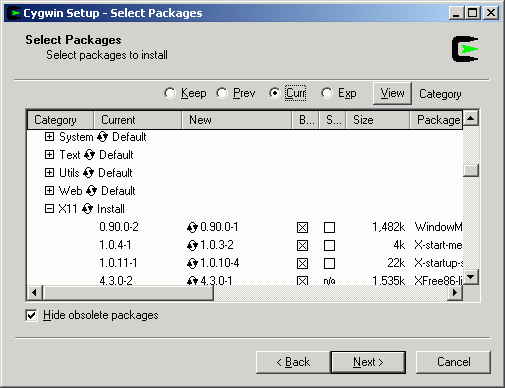Cycle the new version 1.0.10-4 icon
505x388 pixels.
[192, 263]
